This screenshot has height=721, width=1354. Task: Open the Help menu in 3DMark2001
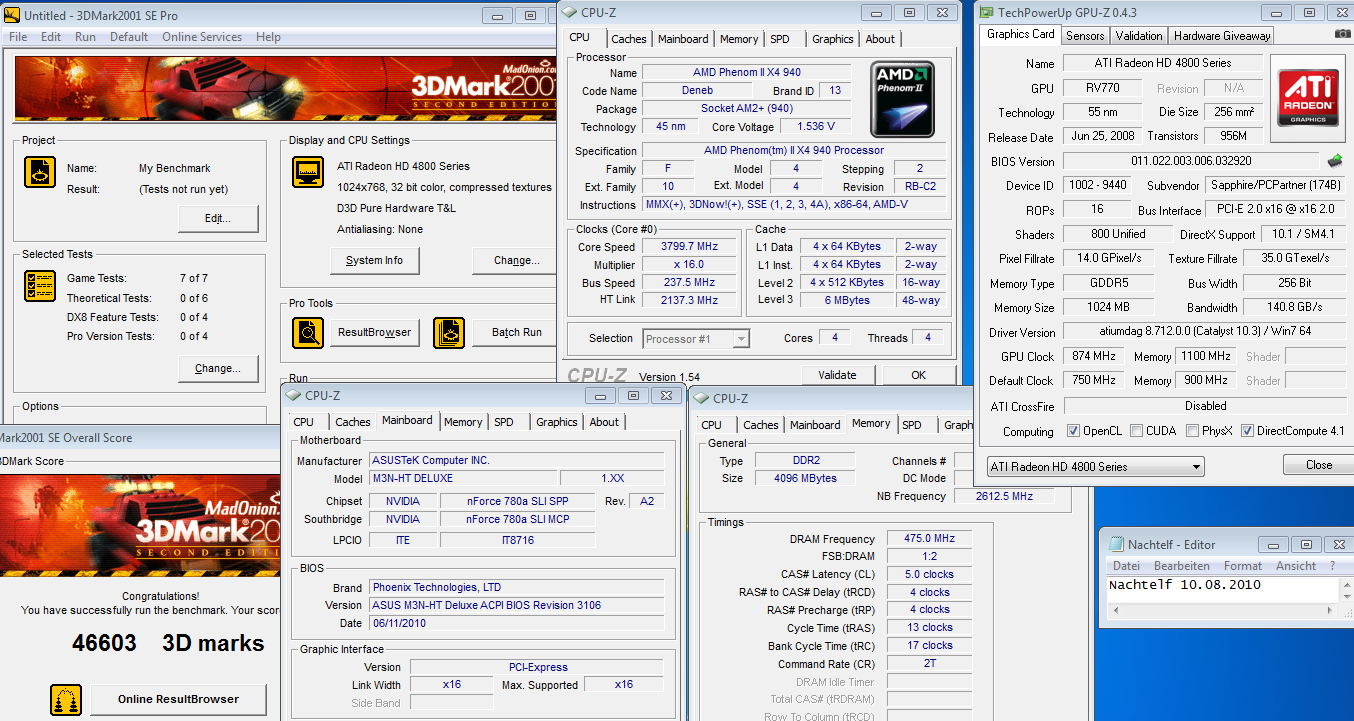268,37
